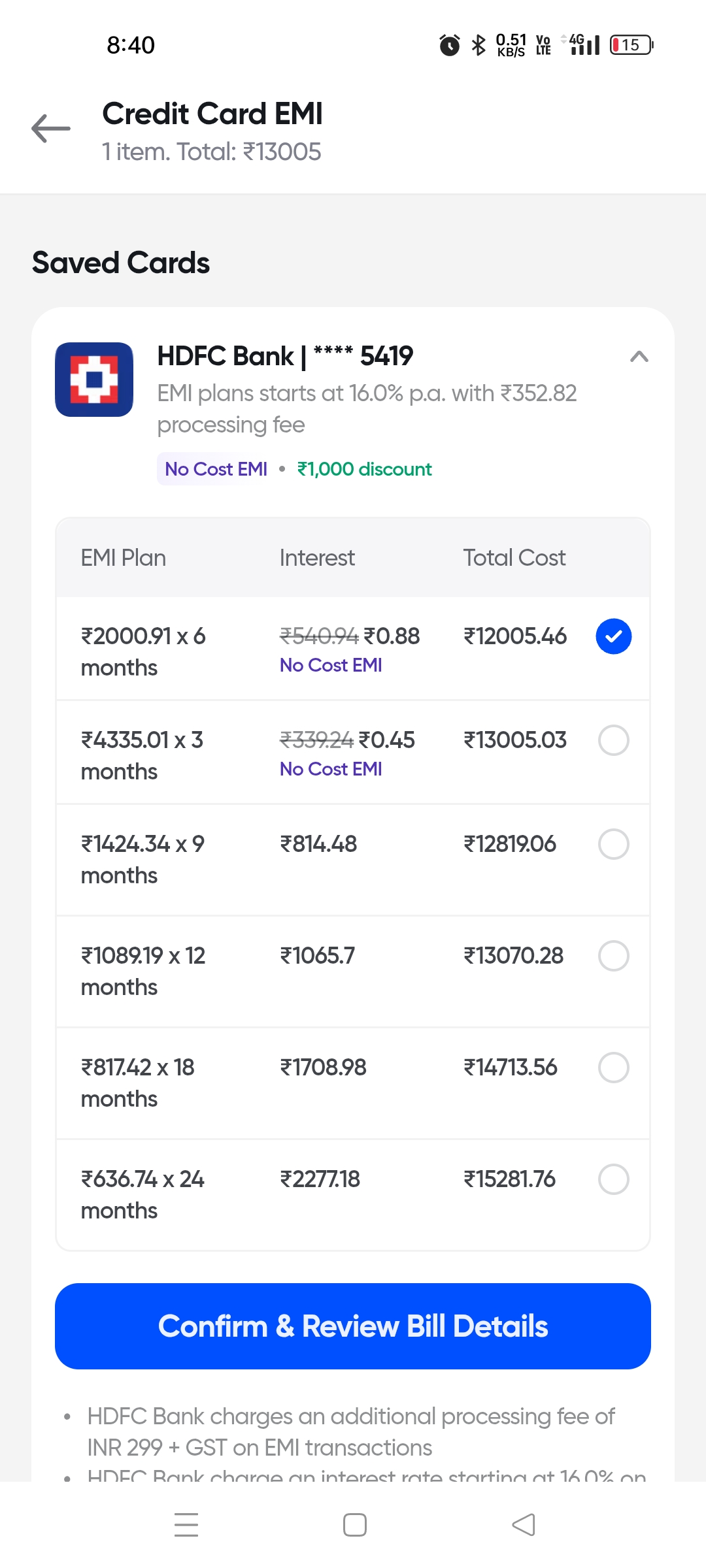Tap the No Cost EMI badge

tap(216, 469)
